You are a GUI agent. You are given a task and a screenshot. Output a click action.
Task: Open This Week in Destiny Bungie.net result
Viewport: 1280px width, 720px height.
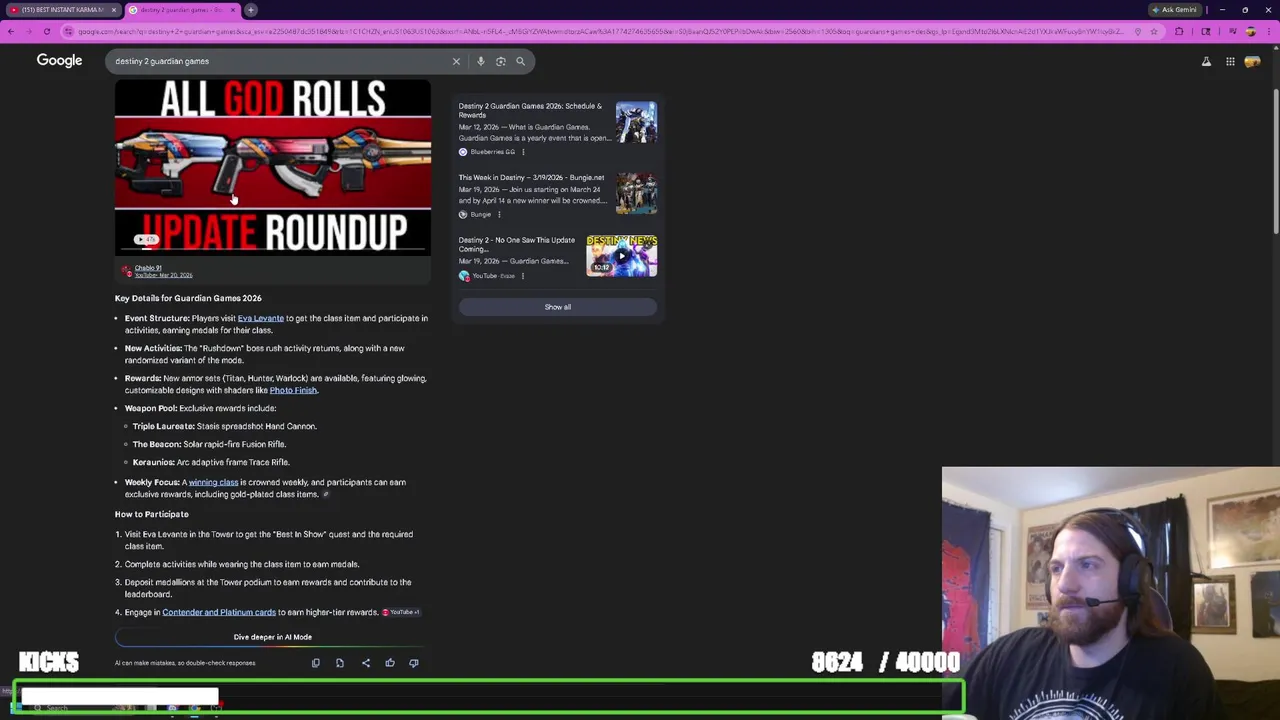click(x=531, y=177)
